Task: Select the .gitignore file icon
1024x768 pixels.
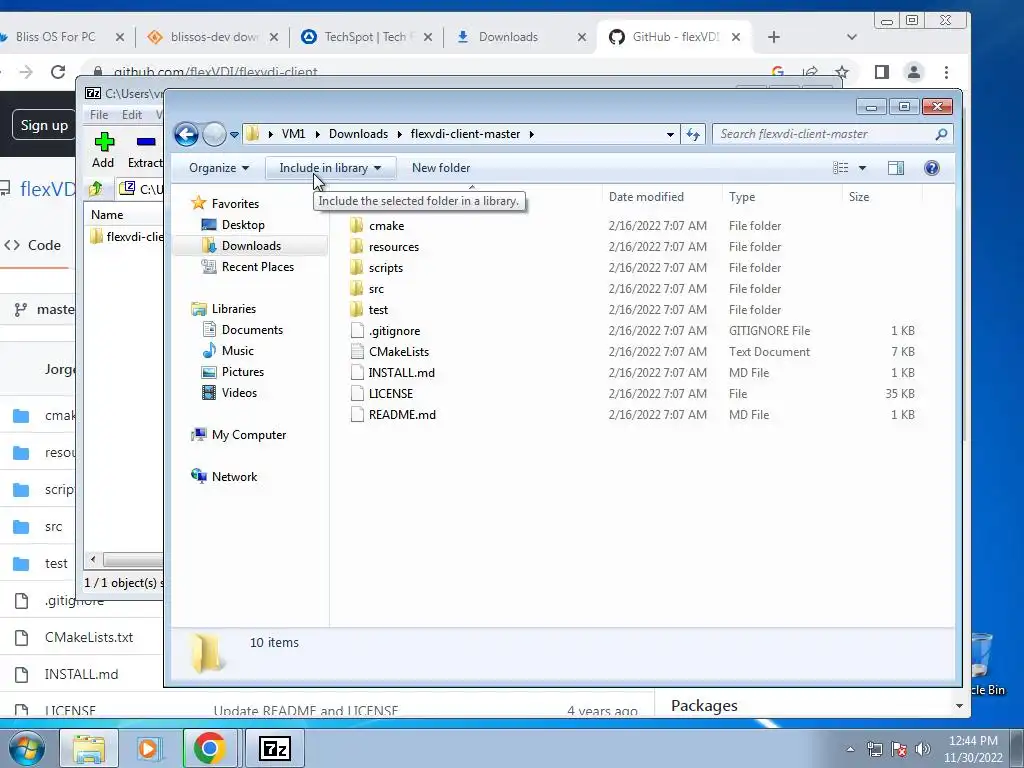Action: [x=357, y=330]
